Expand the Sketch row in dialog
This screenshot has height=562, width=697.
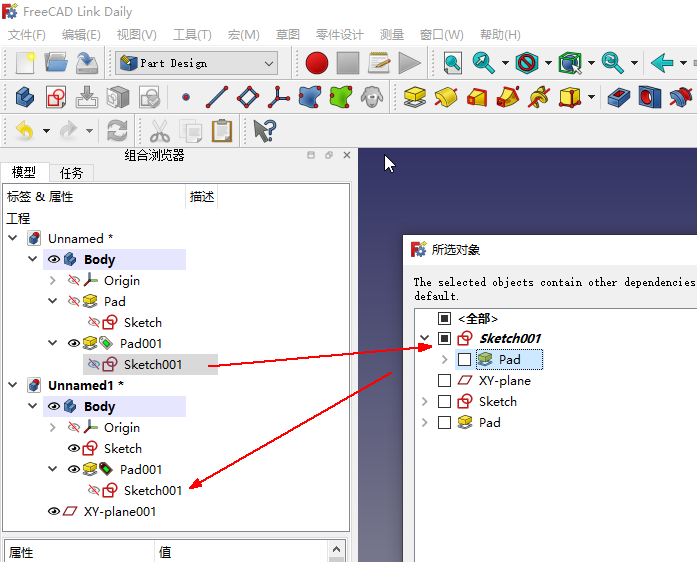(425, 401)
